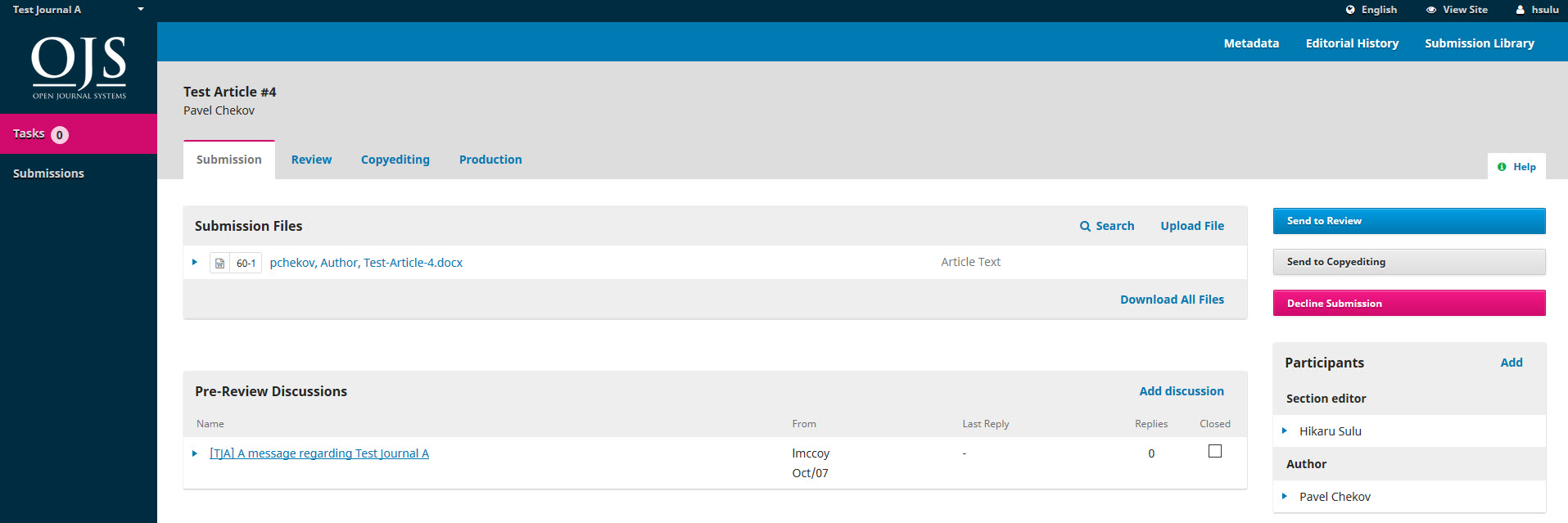Viewport: 1568px width, 523px height.
Task: Expand the Test-Article-4.docx file row
Action: [195, 263]
